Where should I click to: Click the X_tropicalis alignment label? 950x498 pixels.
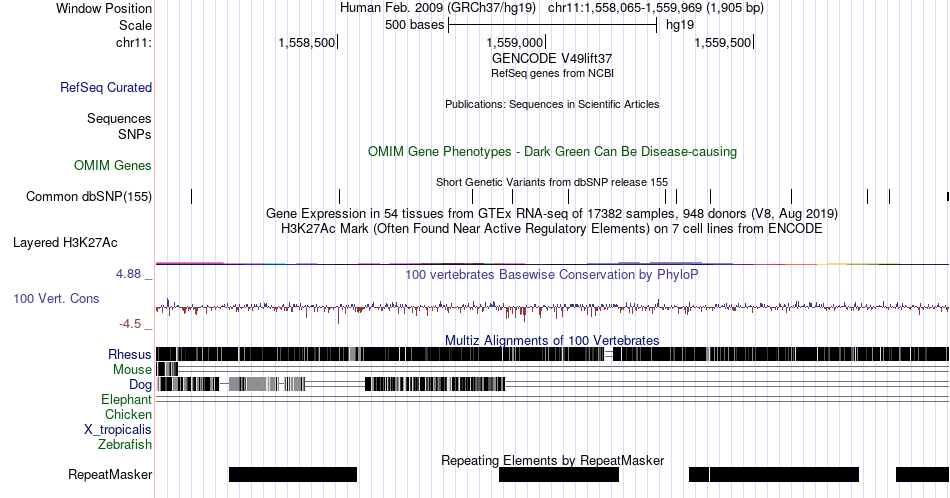click(x=118, y=430)
